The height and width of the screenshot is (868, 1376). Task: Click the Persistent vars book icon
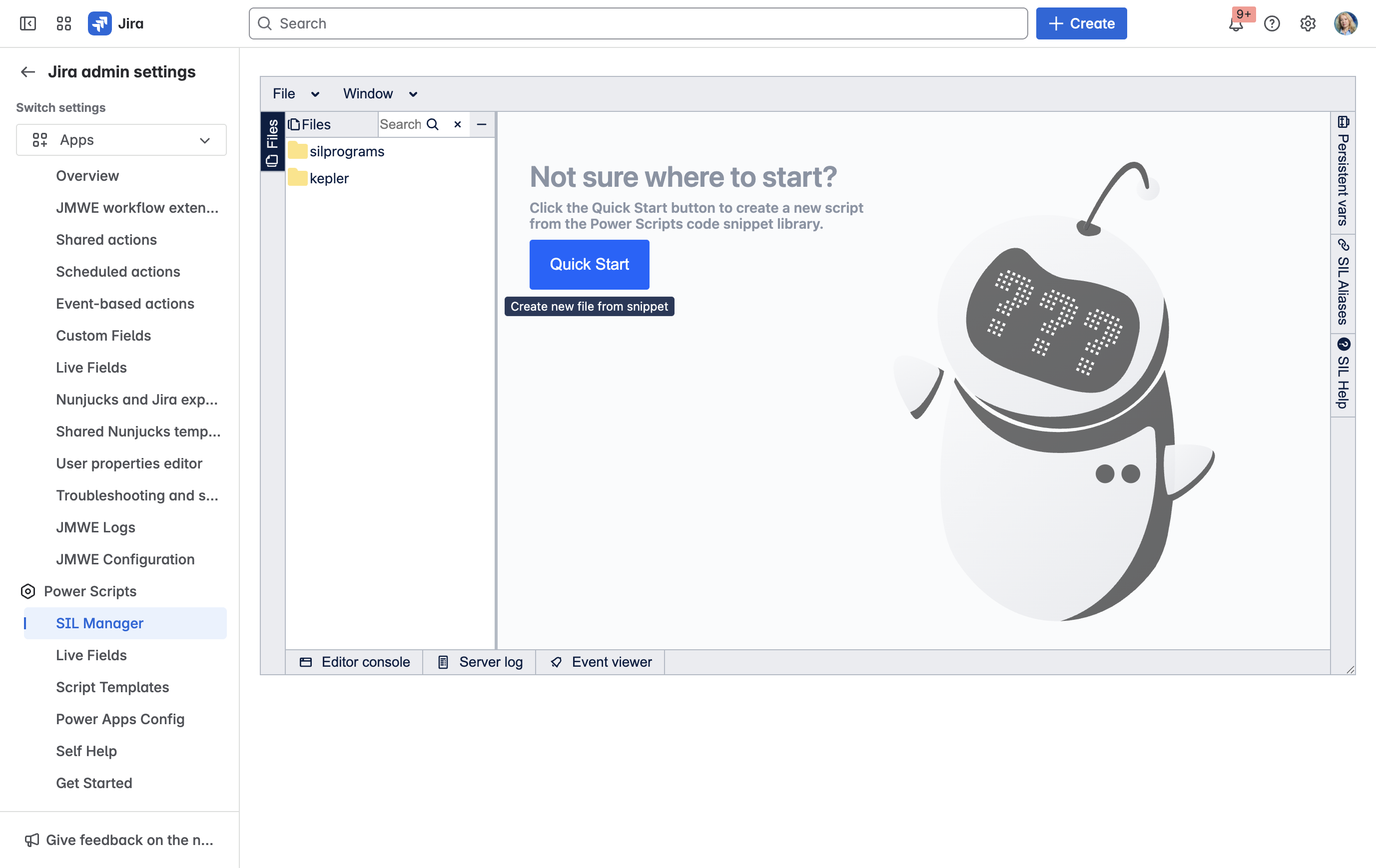pyautogui.click(x=1344, y=122)
